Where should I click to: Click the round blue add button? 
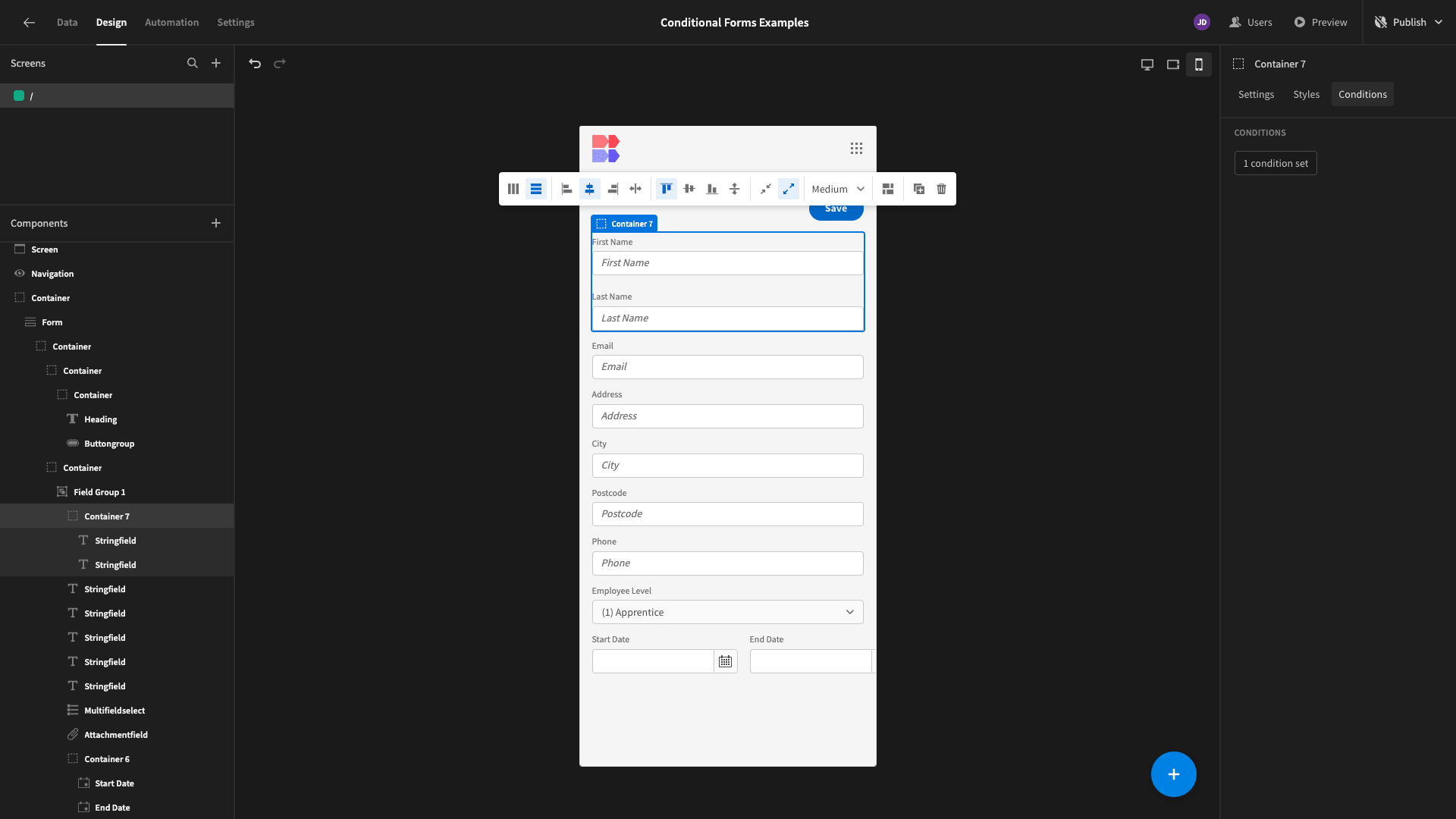point(1174,774)
